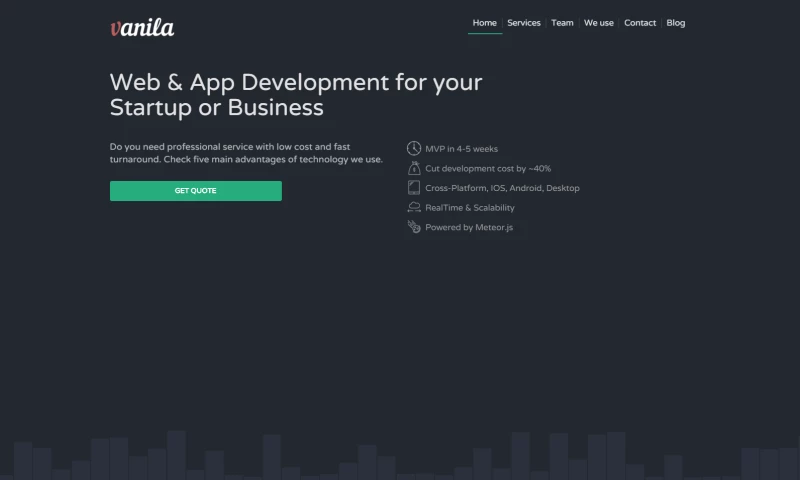The image size is (800, 480).
Task: Click 'Cross-Platform, IOS, Android, Desktop' label
Action: click(502, 188)
